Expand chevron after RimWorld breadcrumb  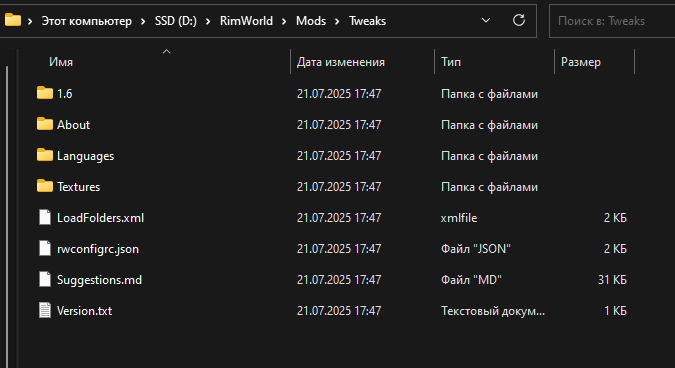[x=284, y=21]
